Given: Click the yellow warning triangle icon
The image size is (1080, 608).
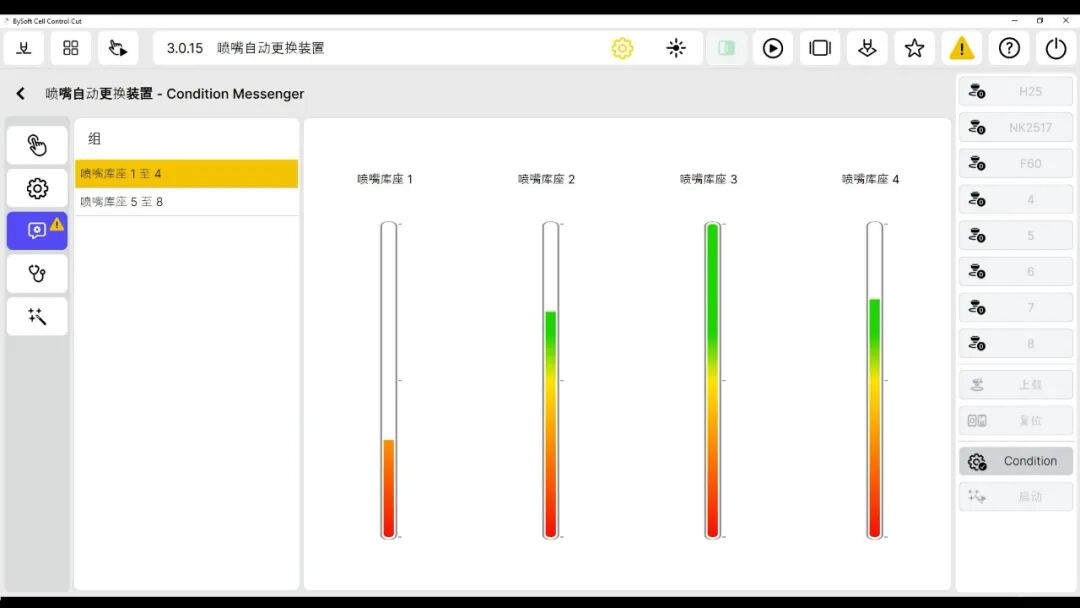Looking at the screenshot, I should [x=961, y=48].
